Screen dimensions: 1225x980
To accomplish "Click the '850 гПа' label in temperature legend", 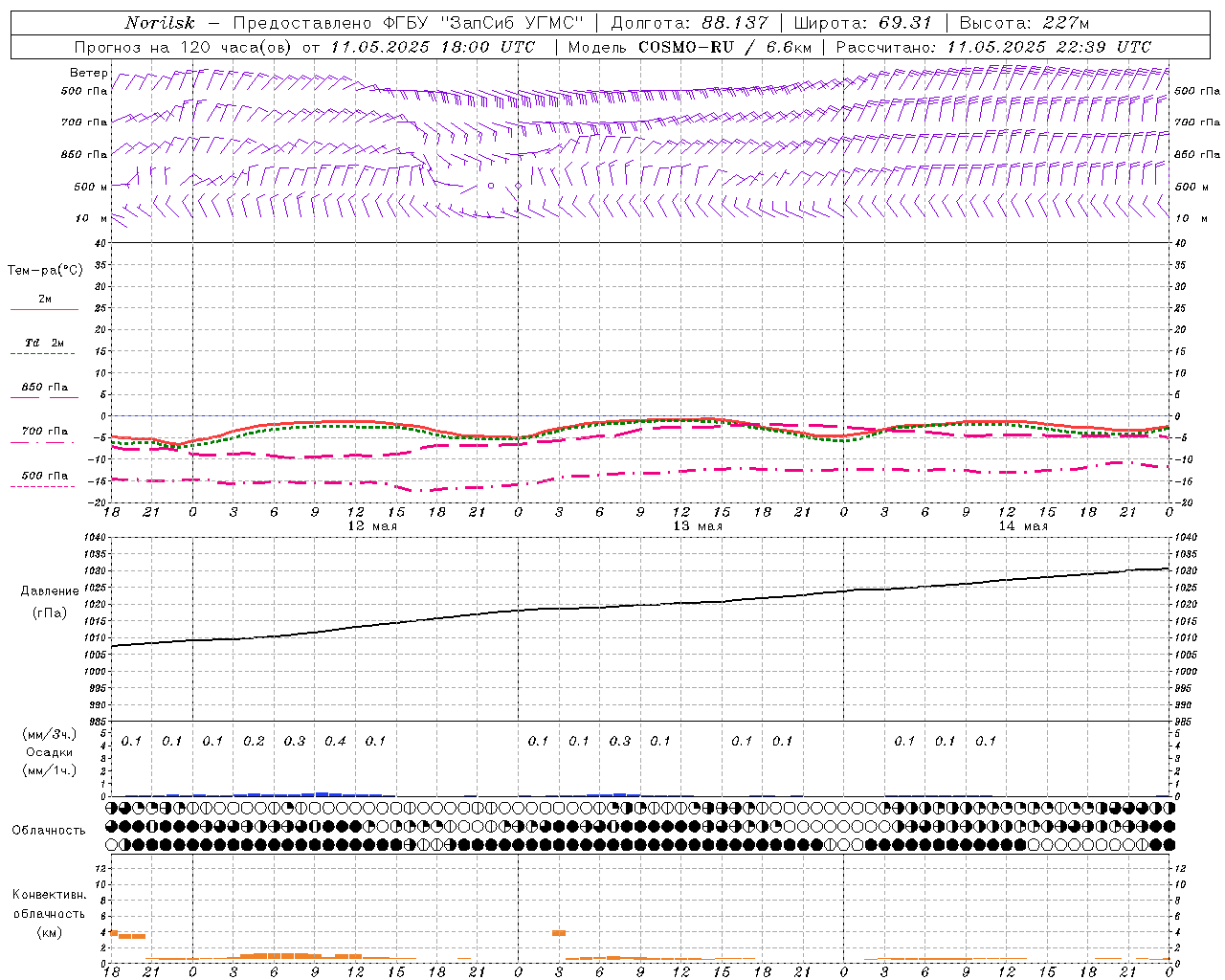I will [44, 388].
